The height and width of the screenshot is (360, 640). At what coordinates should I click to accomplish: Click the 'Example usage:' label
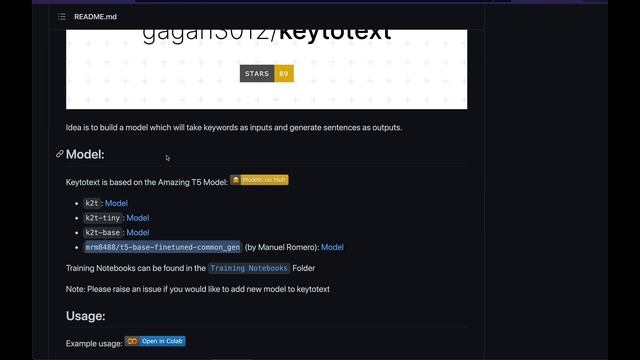(94, 344)
